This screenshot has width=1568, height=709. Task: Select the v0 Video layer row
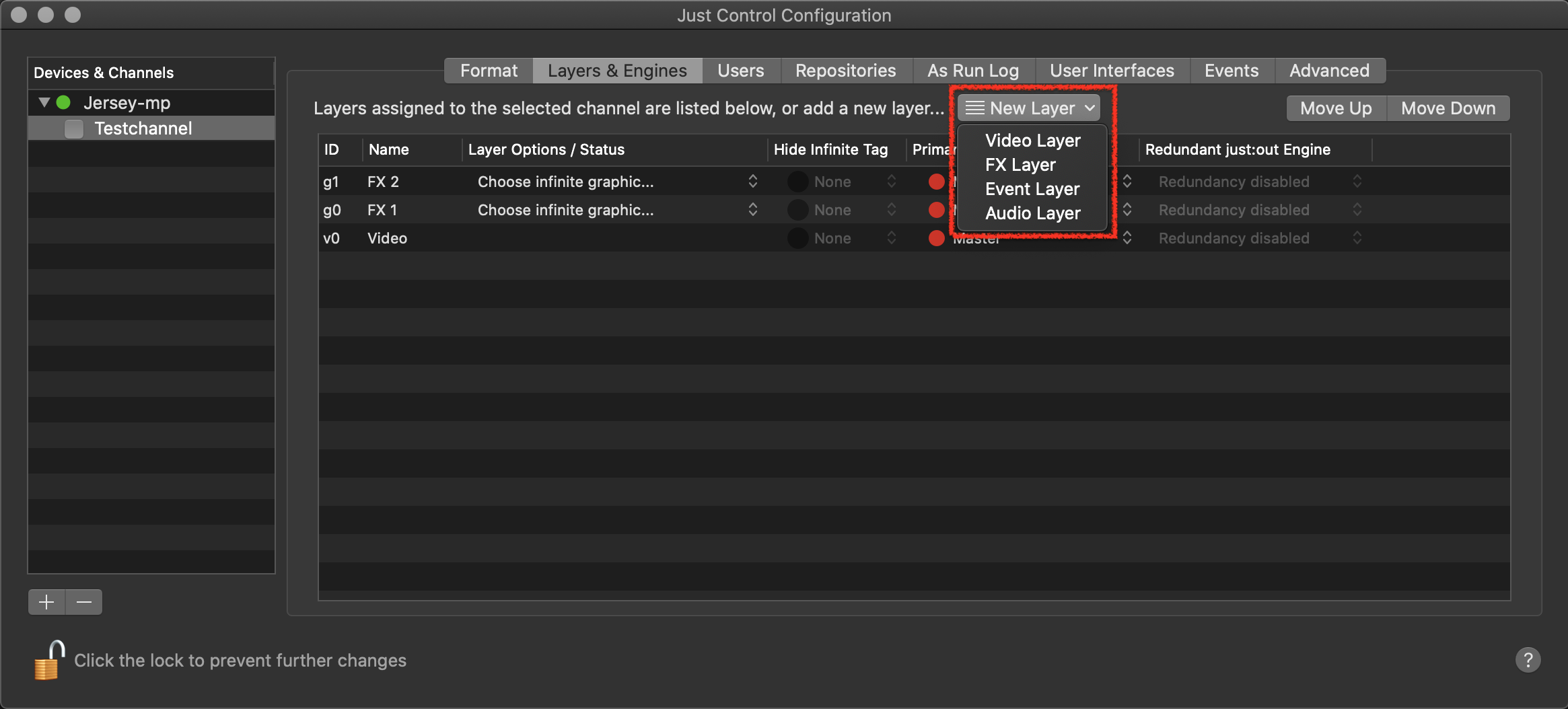click(x=914, y=238)
